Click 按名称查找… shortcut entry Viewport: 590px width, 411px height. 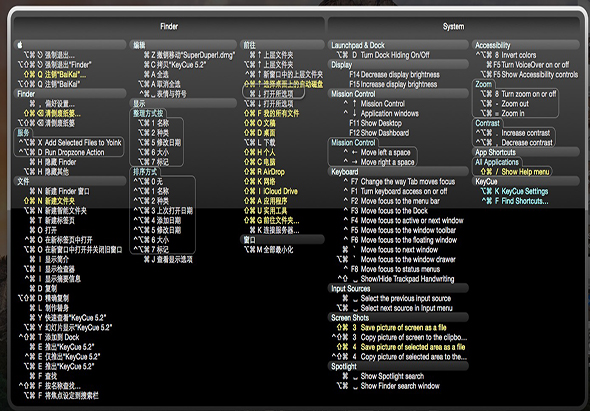(50, 387)
